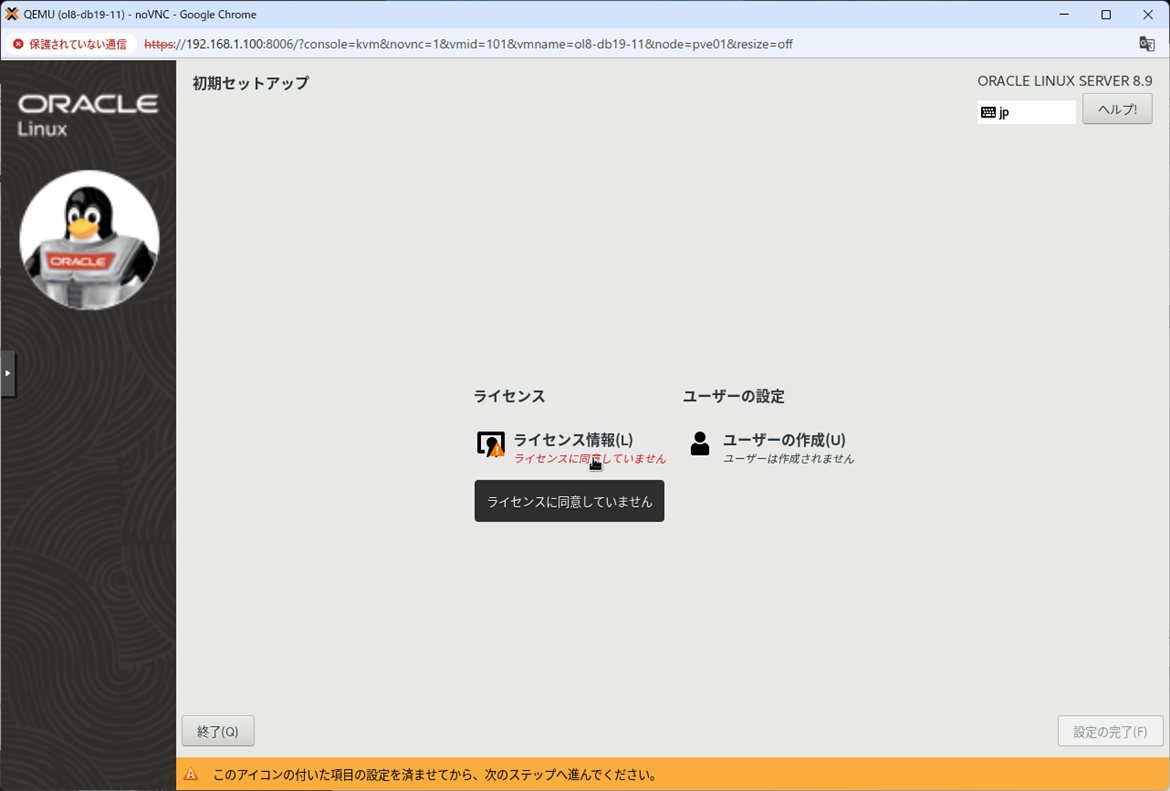Click the 終了(Q) quit button
Image resolution: width=1170 pixels, height=791 pixels.
pyautogui.click(x=218, y=731)
